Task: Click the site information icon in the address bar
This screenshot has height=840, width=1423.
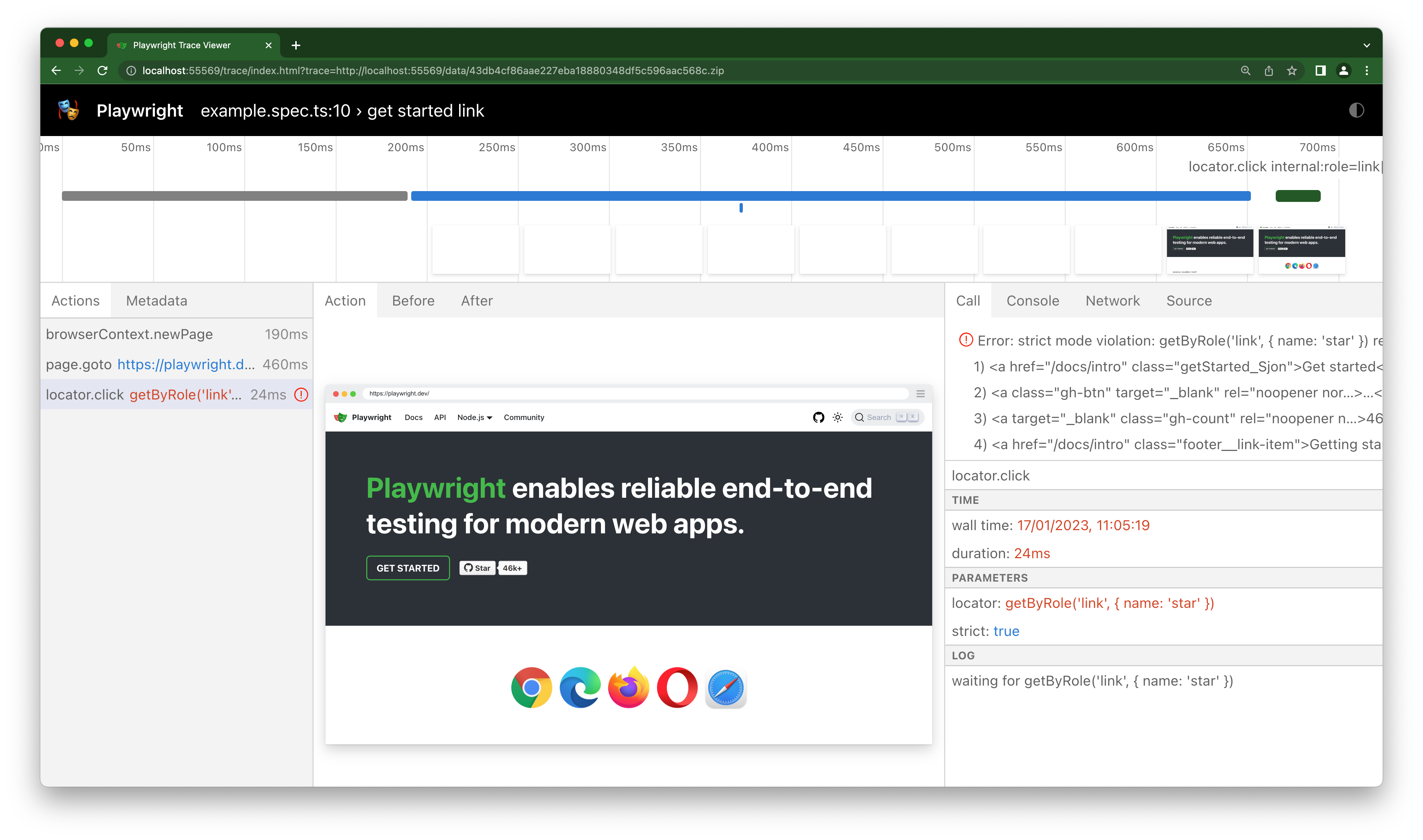Action: pos(131,71)
